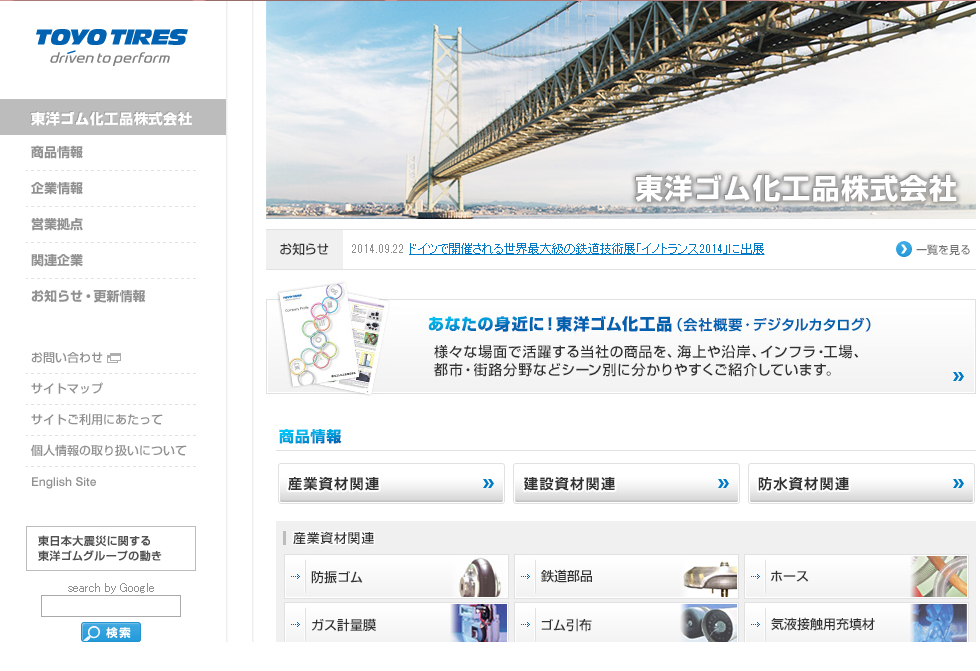Screen dimensions: 980x671
Task: Click the 建設資材関連 category button
Action: tap(626, 484)
